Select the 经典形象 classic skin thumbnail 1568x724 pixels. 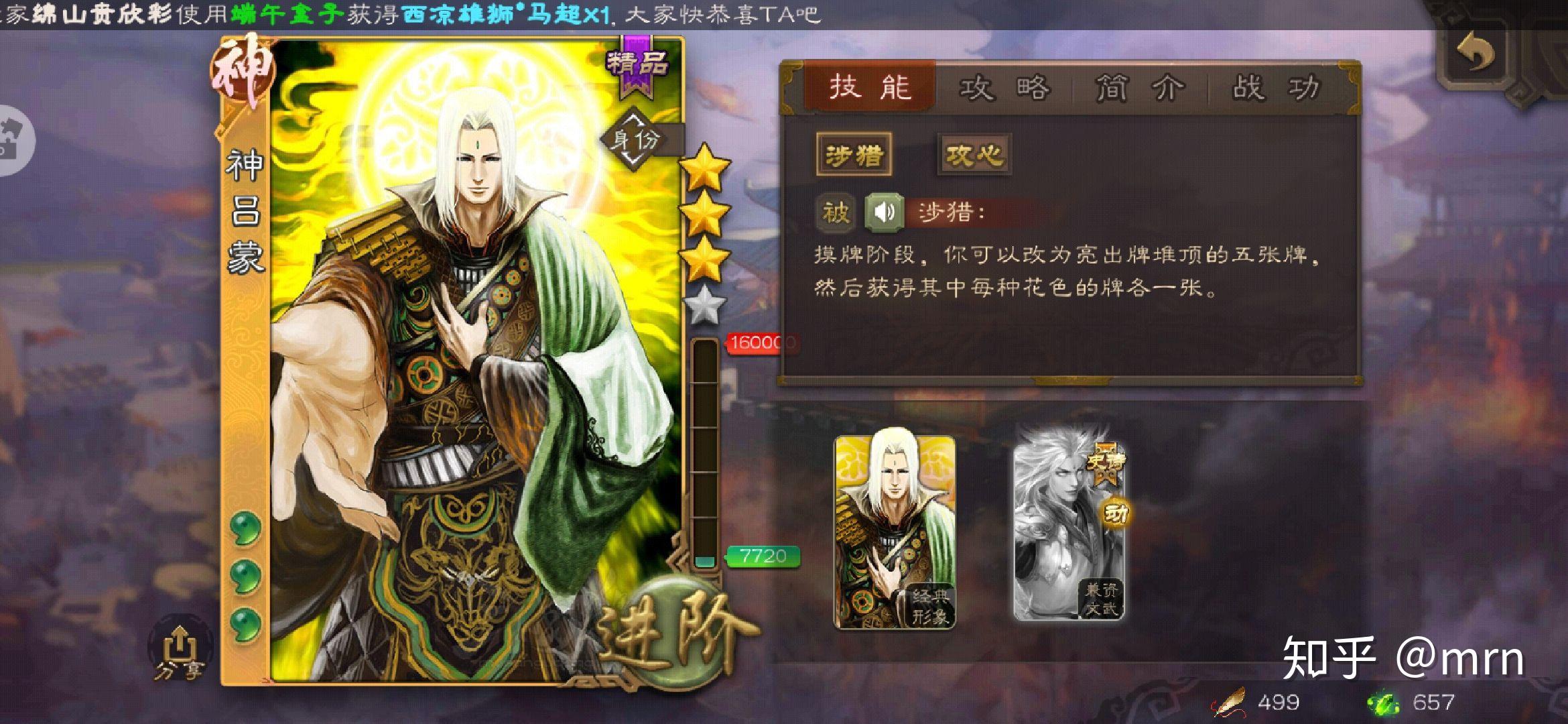[894, 532]
